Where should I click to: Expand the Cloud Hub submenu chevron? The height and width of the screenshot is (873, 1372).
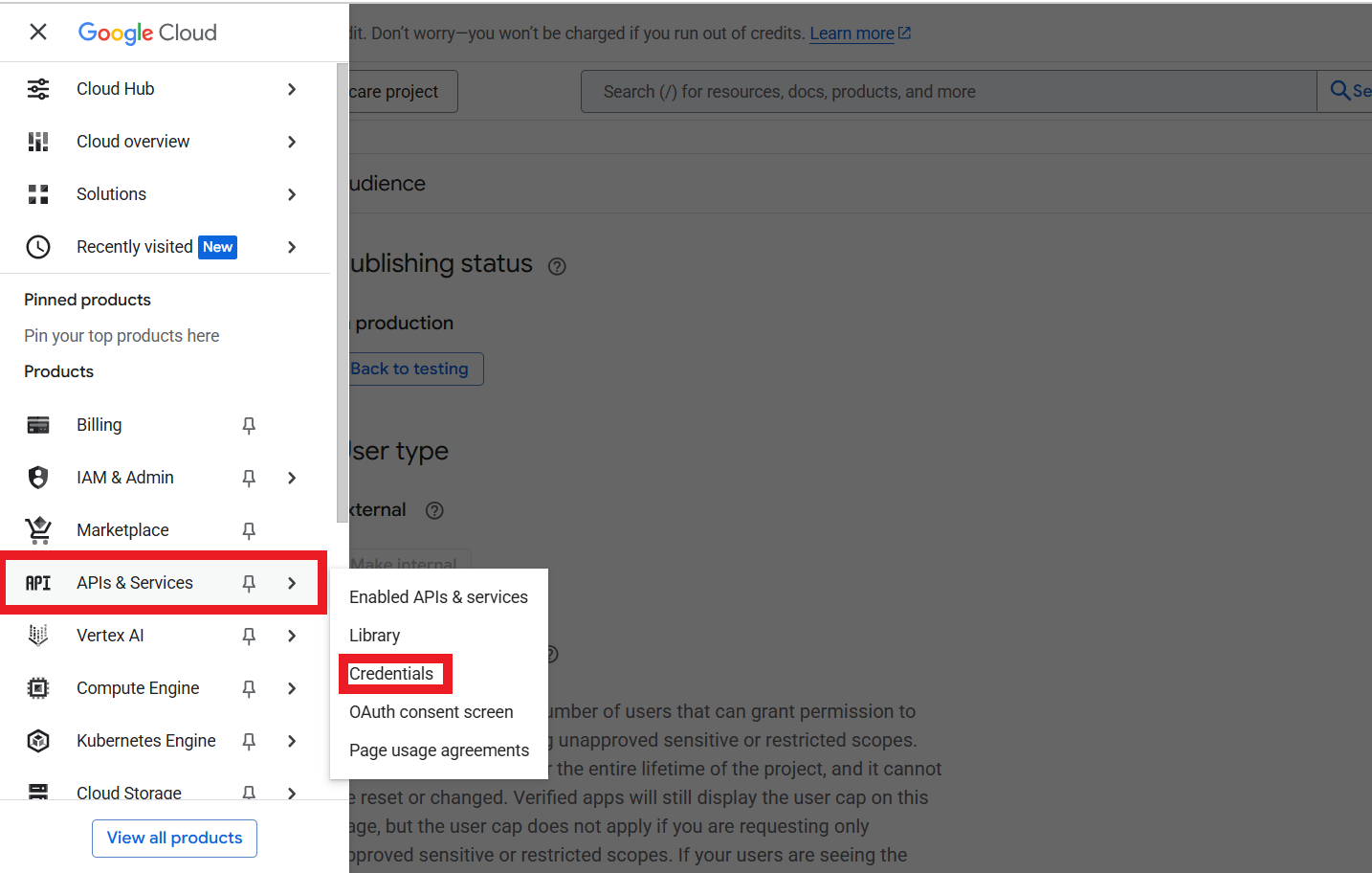pos(292,89)
